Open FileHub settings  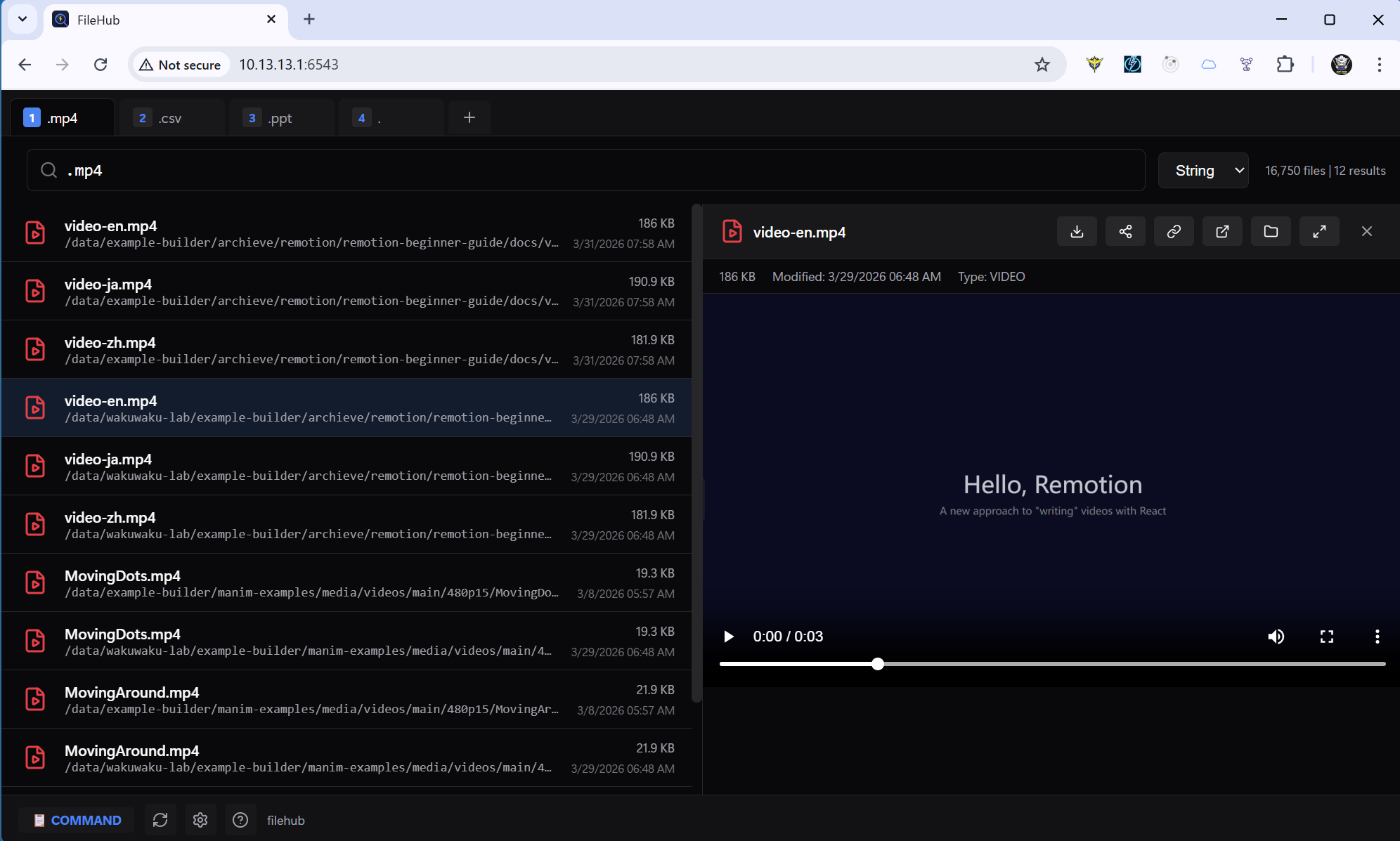coord(200,820)
